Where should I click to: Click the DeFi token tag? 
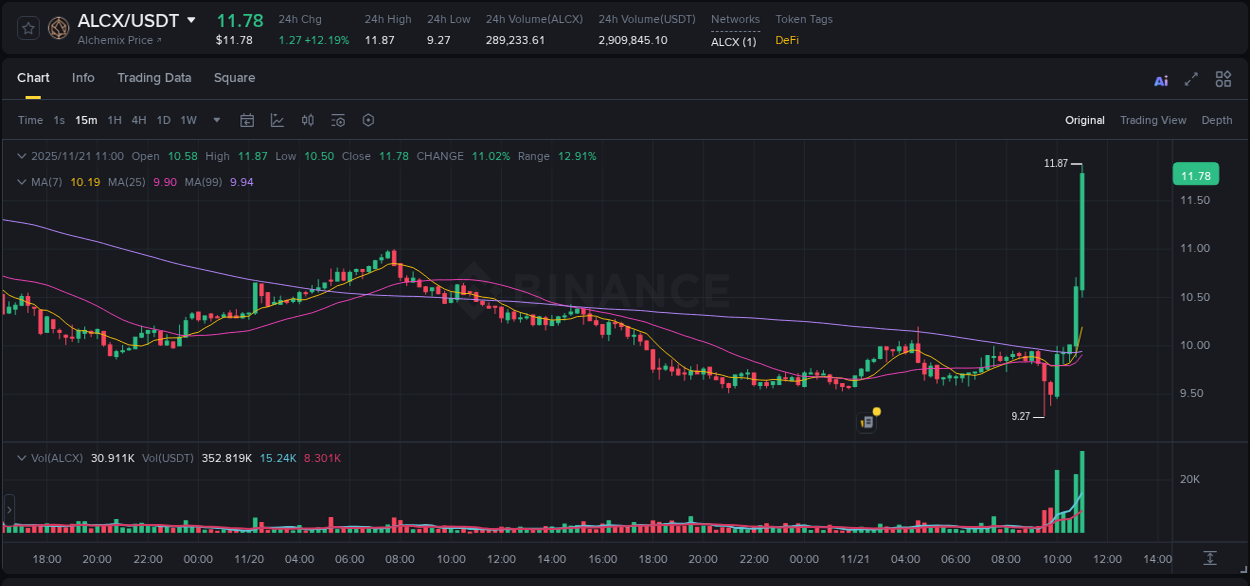[x=789, y=41]
